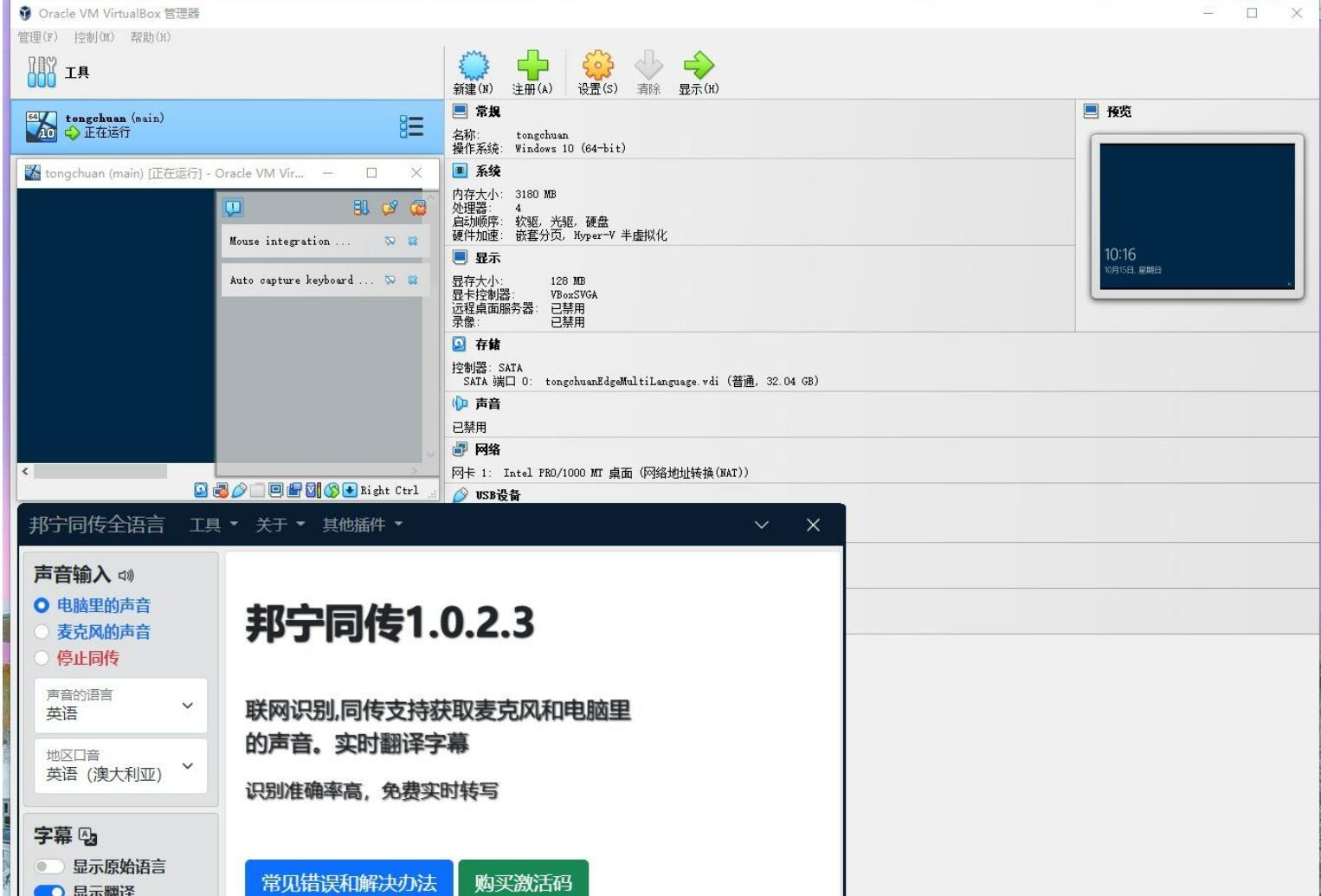Toggle 显示原始语言 switch

[49, 867]
